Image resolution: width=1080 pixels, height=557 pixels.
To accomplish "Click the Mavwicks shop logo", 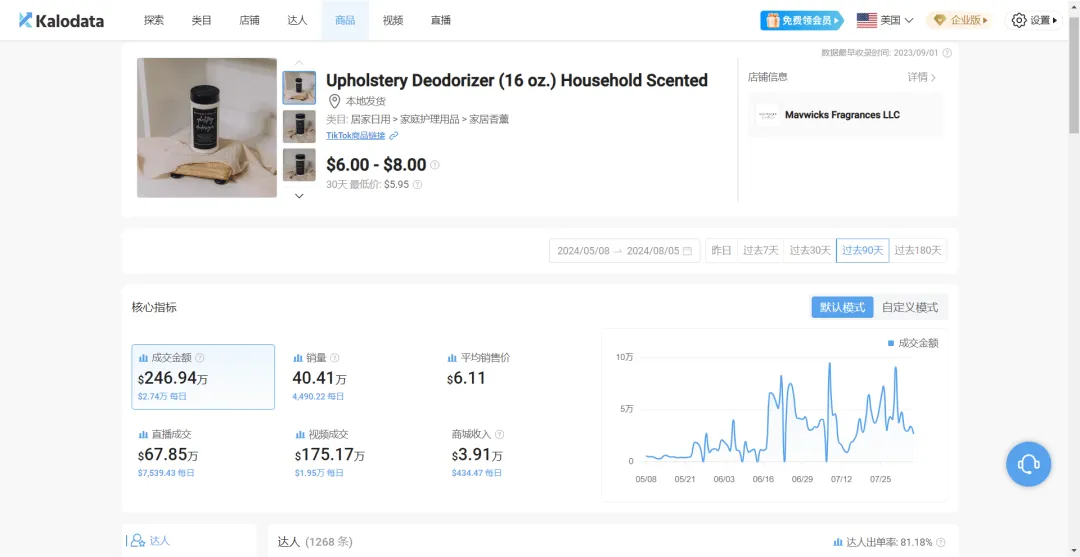I will point(767,115).
